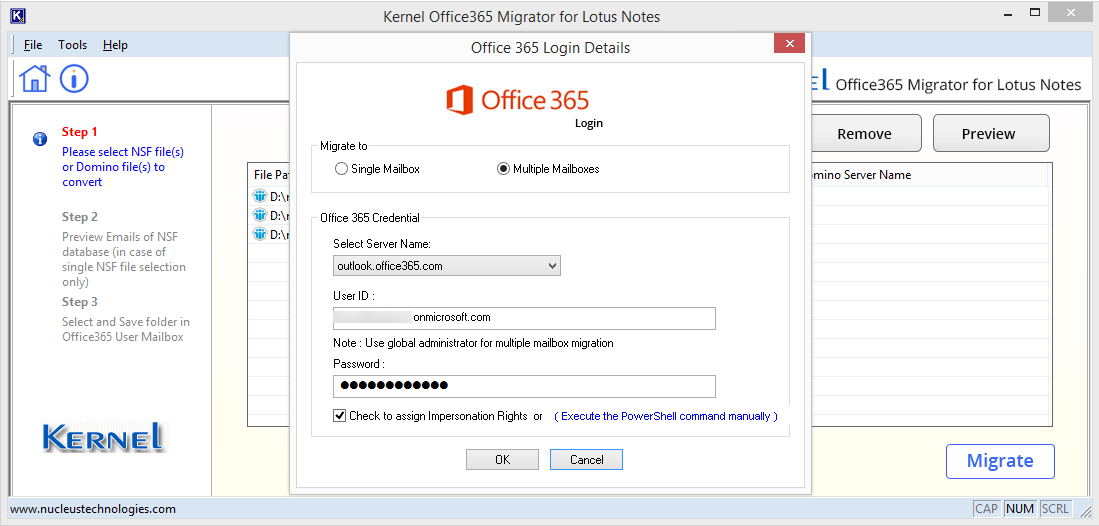Click the Step 2 heading text

(x=79, y=217)
